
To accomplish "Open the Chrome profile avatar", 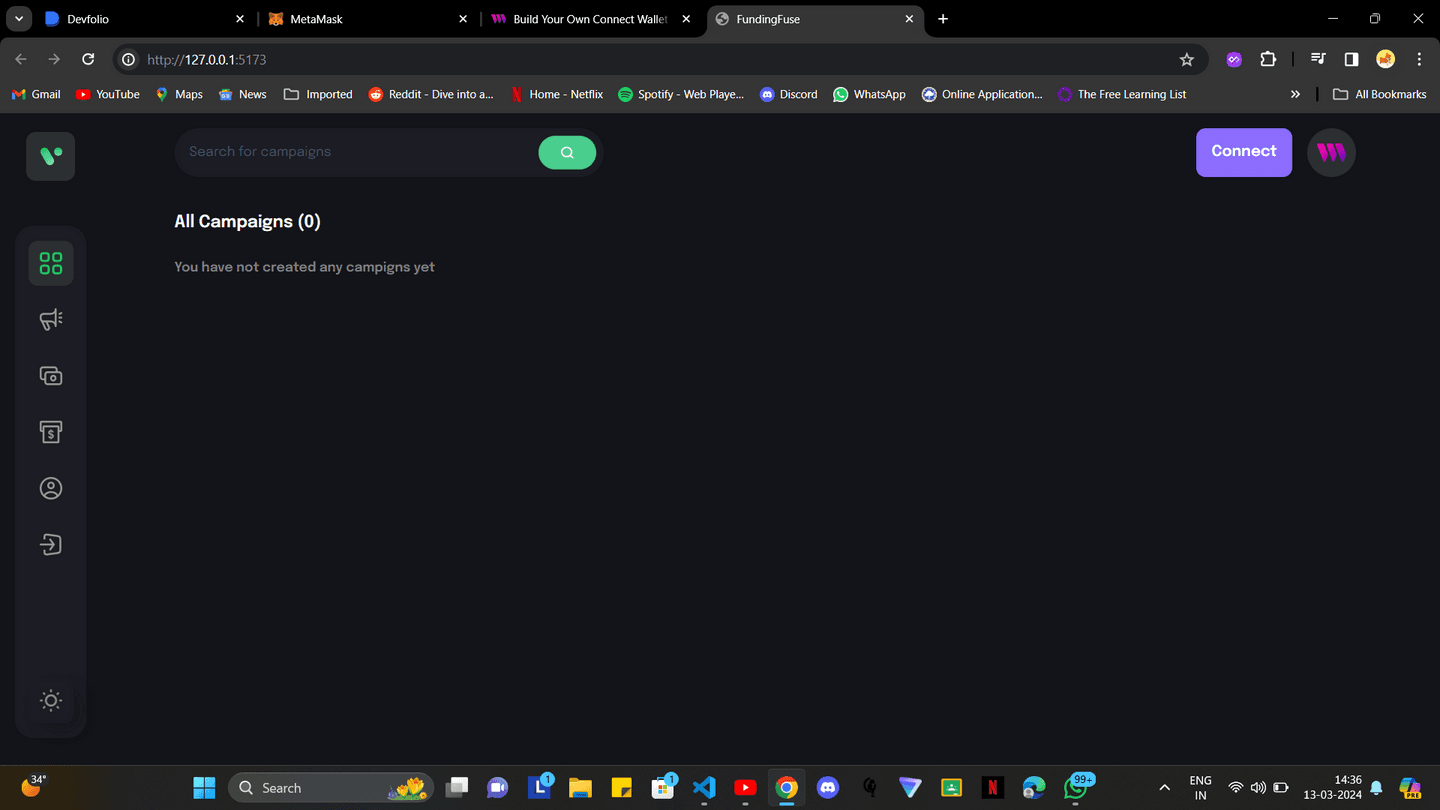I will 1385,60.
